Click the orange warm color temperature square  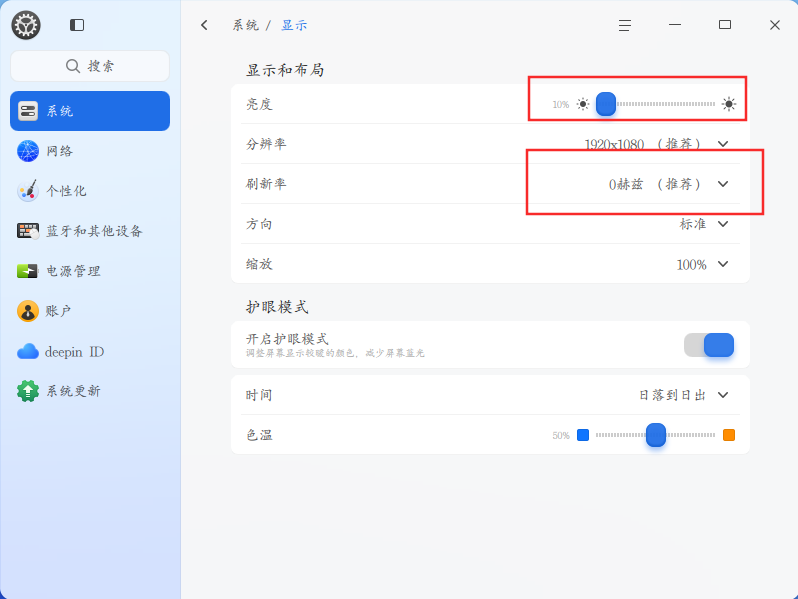pos(729,435)
